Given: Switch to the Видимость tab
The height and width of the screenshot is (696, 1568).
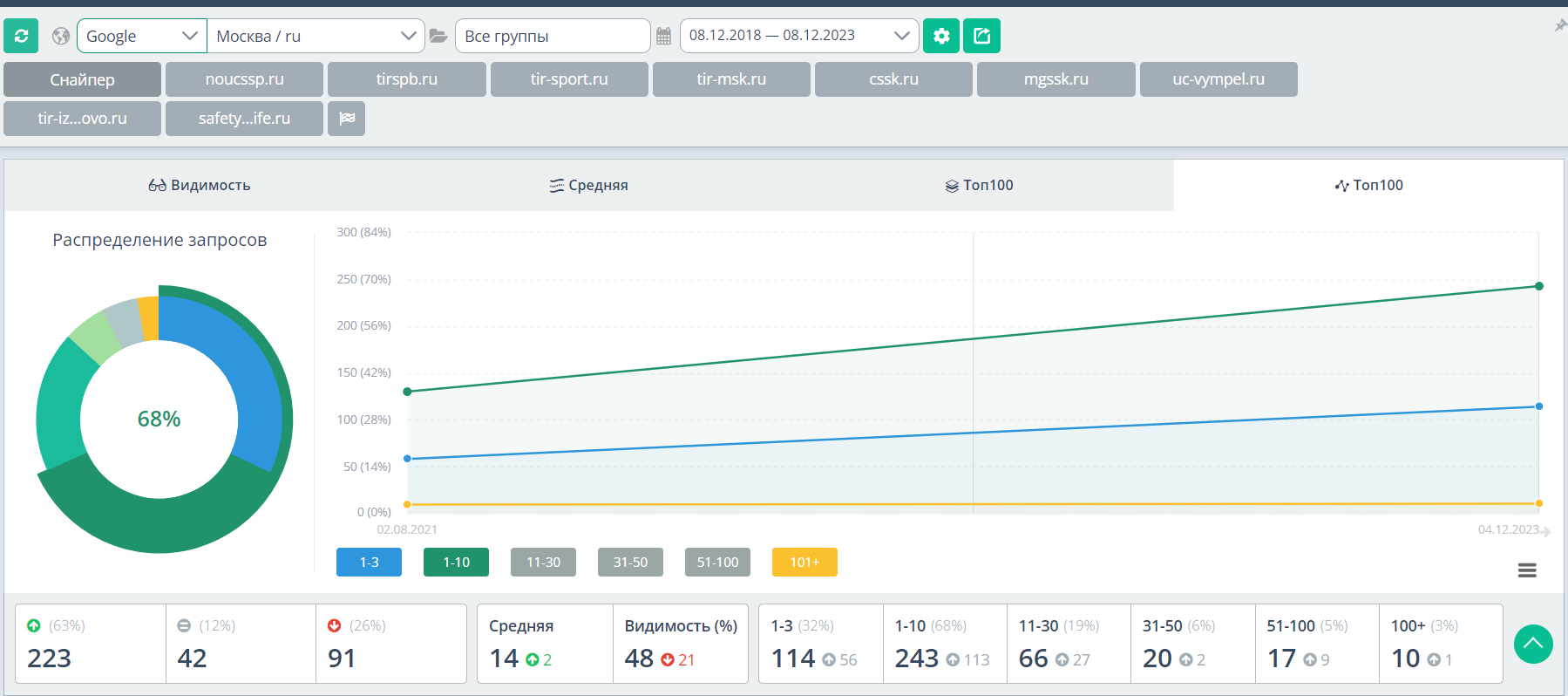Looking at the screenshot, I should point(200,185).
